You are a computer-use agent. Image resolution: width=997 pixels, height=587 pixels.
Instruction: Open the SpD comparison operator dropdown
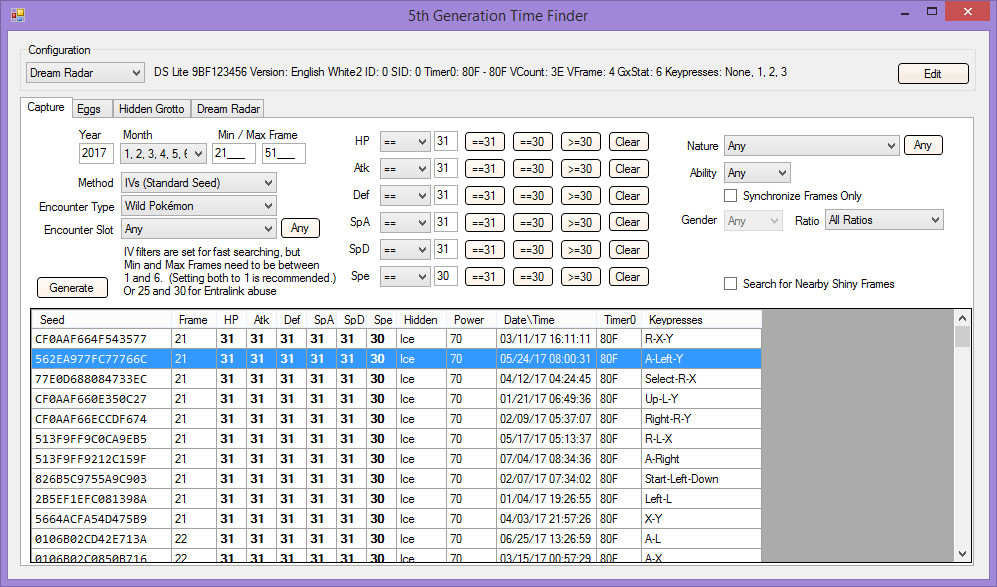tap(405, 249)
